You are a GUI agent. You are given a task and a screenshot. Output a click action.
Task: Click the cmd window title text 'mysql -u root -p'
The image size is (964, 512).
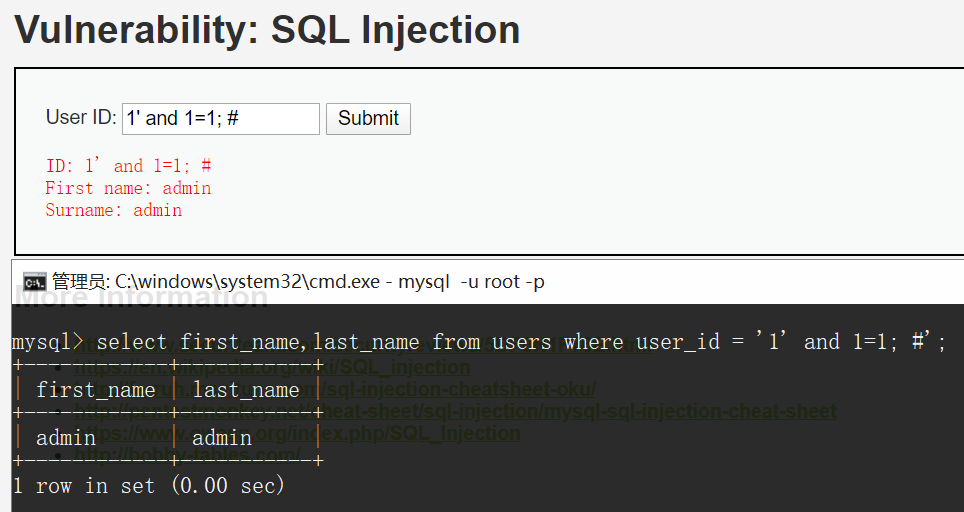[472, 282]
